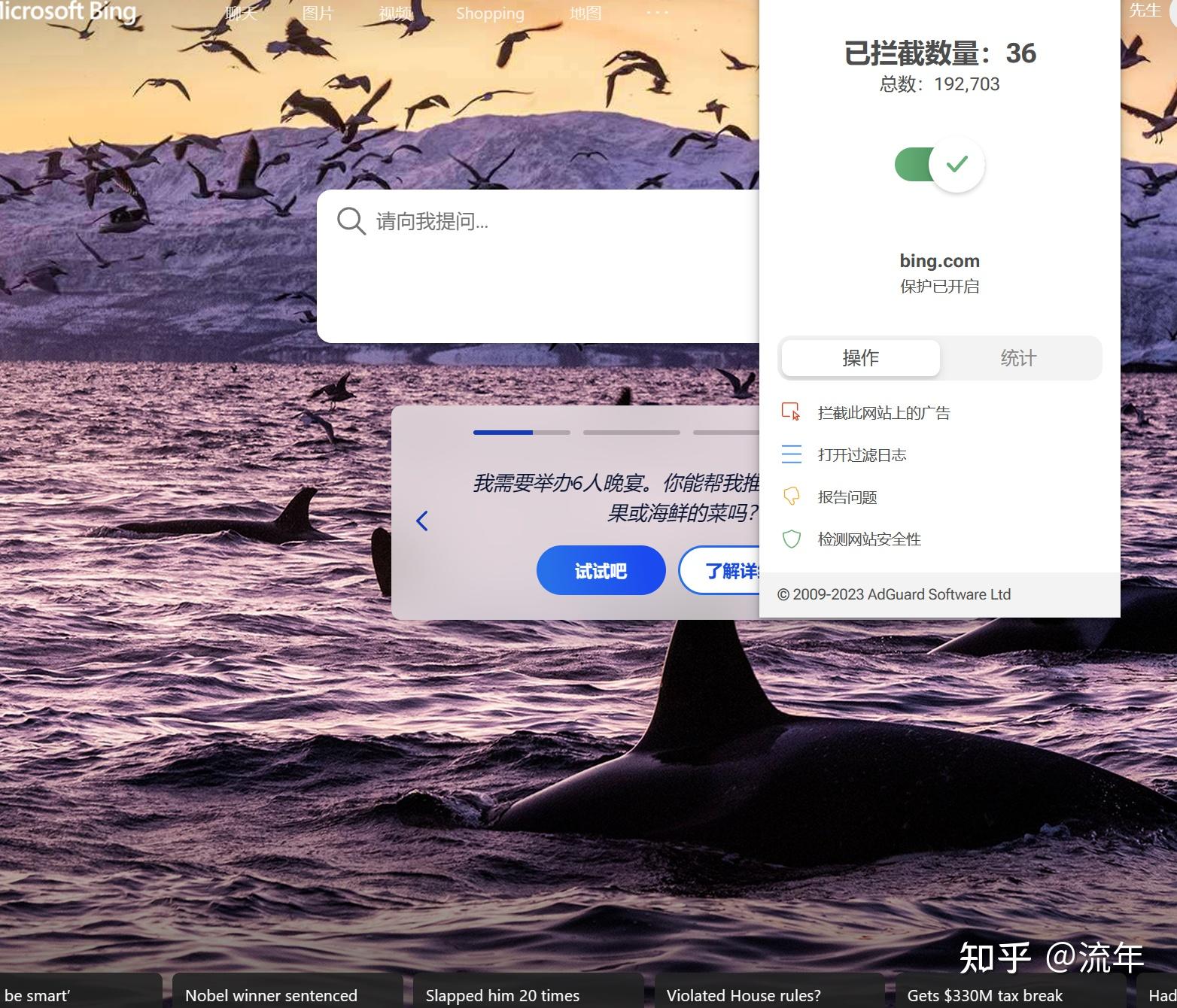Check website security via shield icon

791,539
